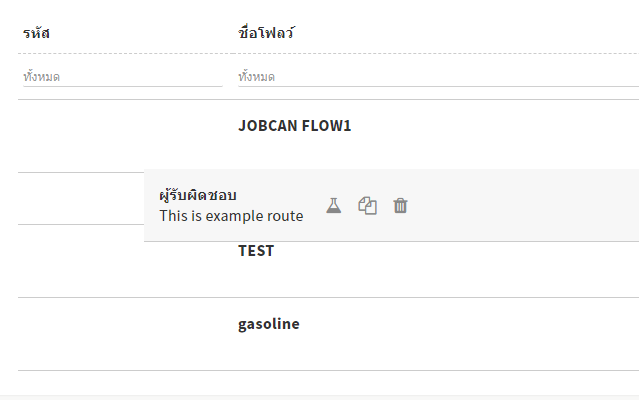Image resolution: width=639 pixels, height=400 pixels.
Task: Duplicate the ผู้รับผิดชอบ route with the copy icon
Action: (x=367, y=206)
